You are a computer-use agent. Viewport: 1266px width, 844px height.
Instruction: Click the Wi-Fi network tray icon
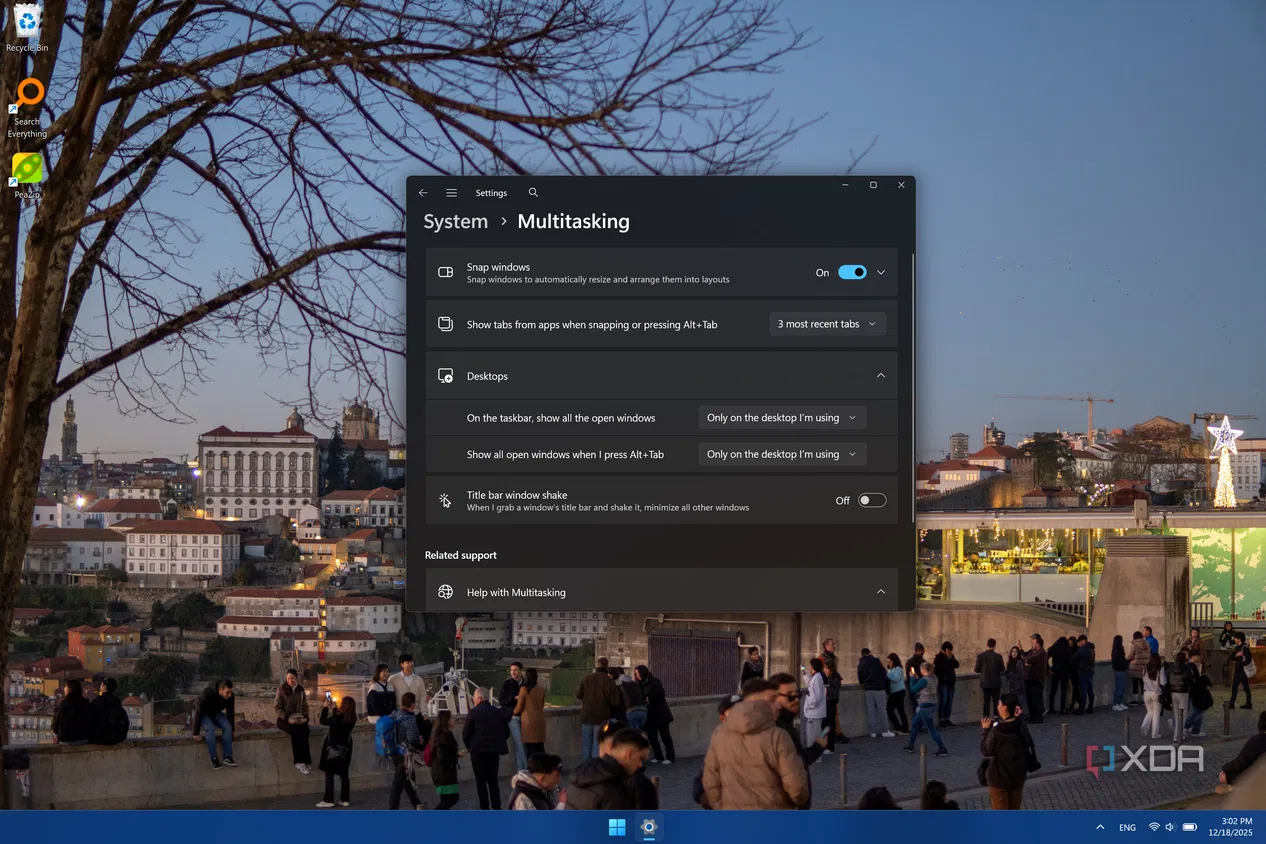coord(1154,828)
